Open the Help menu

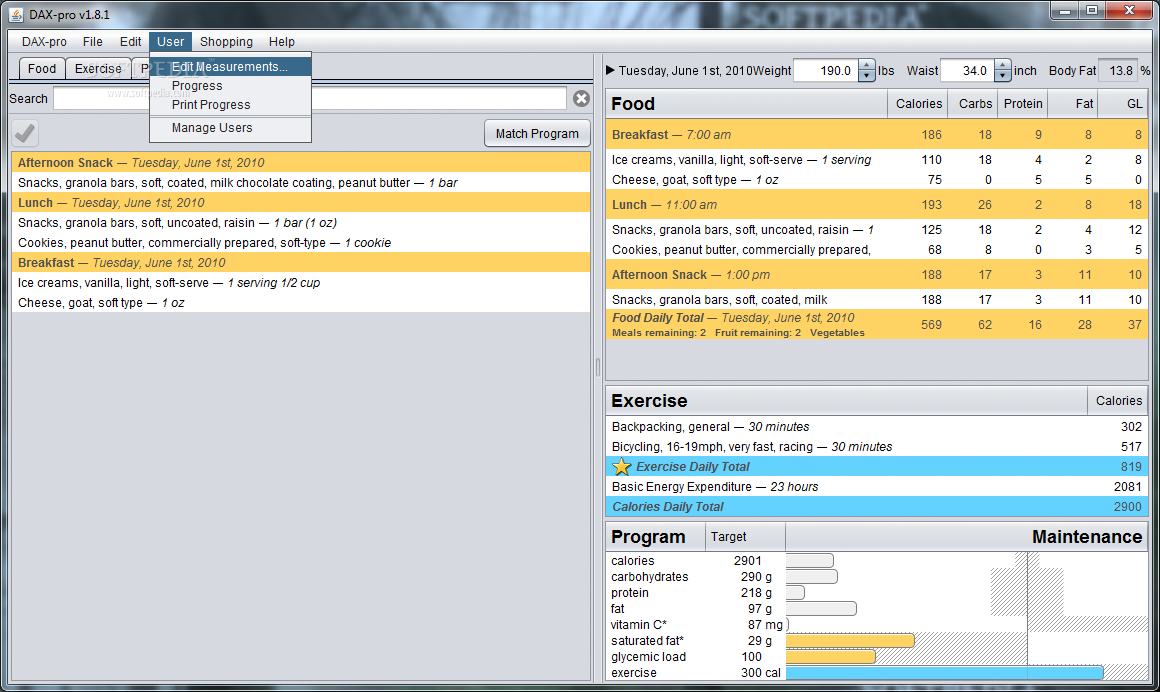click(x=281, y=41)
